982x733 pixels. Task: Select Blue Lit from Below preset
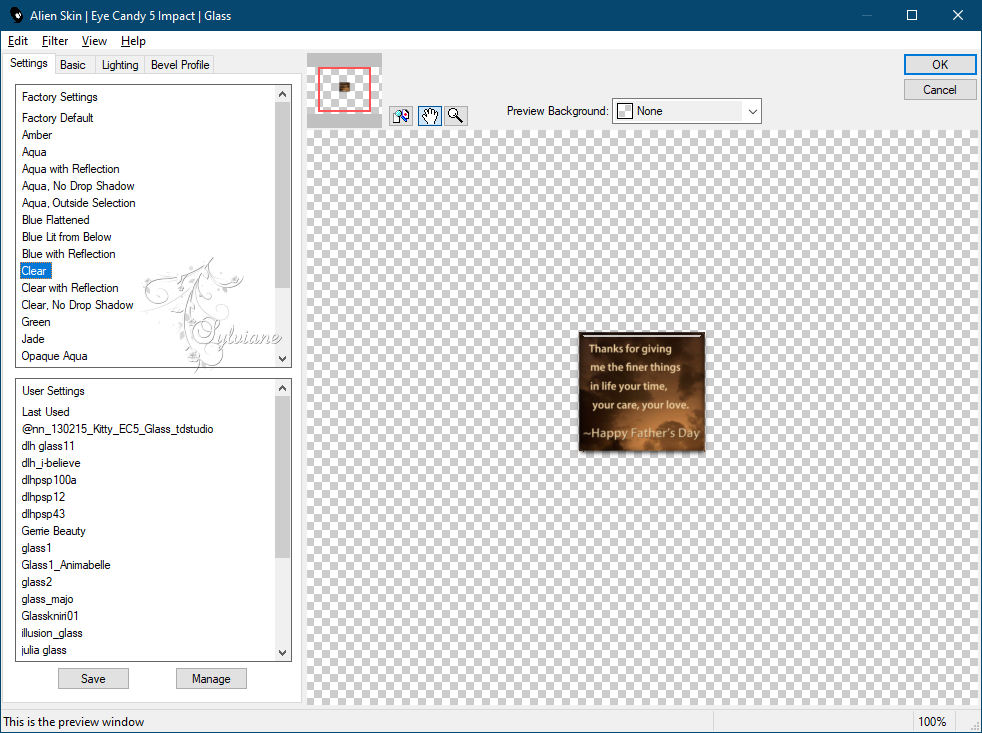click(x=66, y=237)
